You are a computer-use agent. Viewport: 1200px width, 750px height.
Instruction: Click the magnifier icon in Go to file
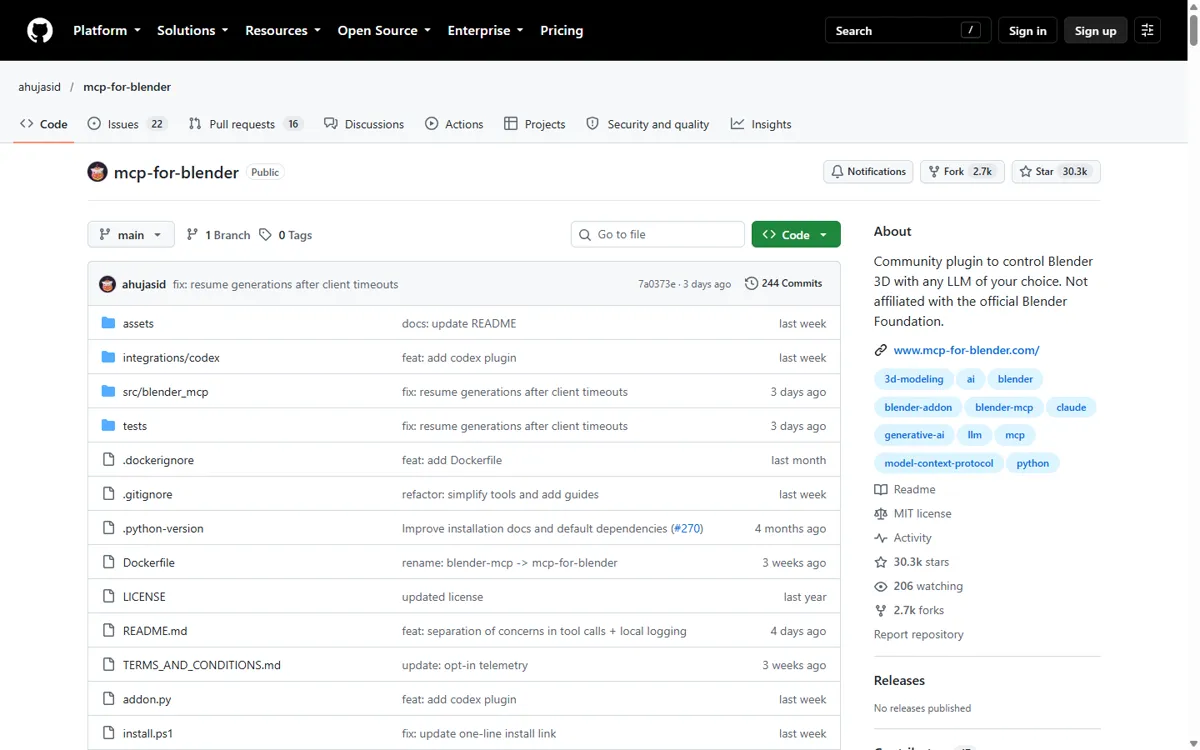pos(585,235)
